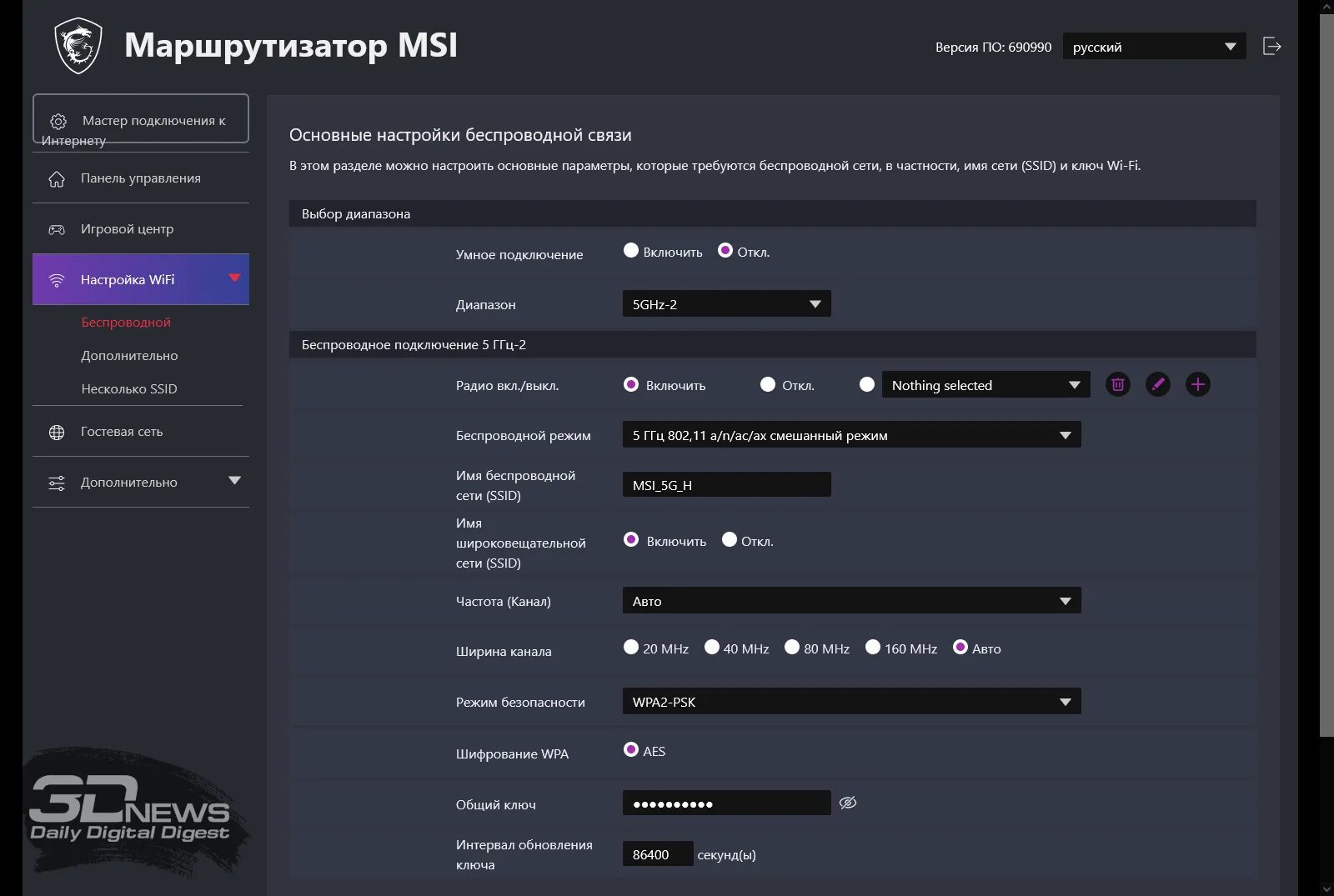Click the Беспроводное подключение 5 ГГц-2 header
The image size is (1334, 896).
tap(773, 344)
